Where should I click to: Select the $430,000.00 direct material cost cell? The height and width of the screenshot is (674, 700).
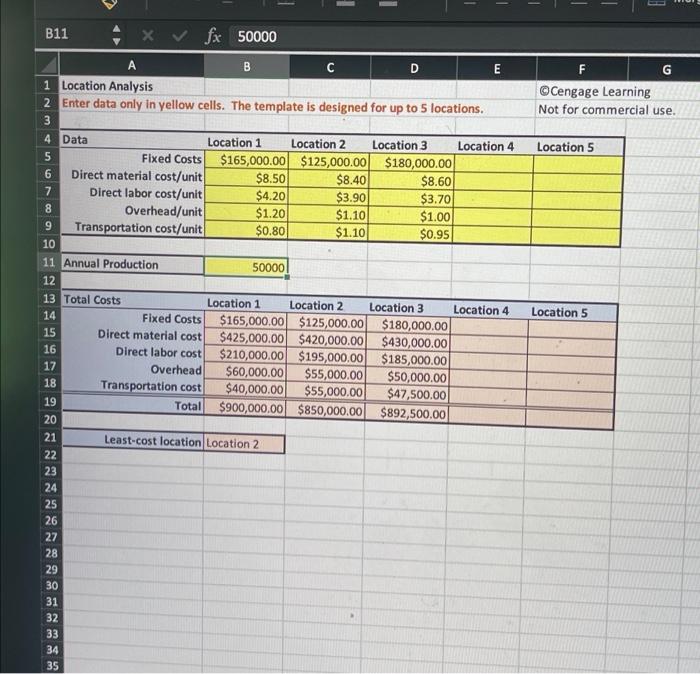pyautogui.click(x=407, y=342)
